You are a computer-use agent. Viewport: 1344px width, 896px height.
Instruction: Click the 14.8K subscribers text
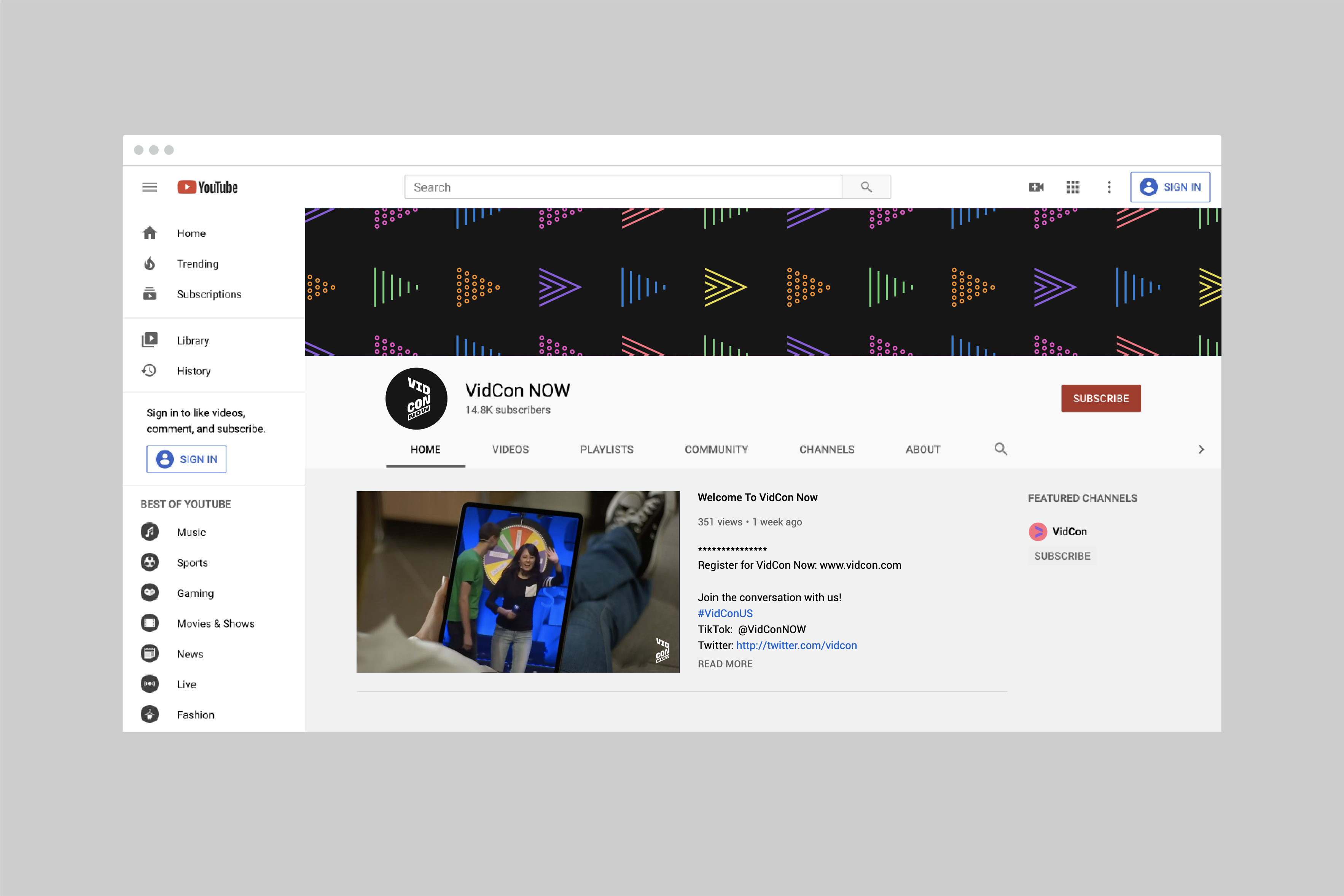point(508,410)
